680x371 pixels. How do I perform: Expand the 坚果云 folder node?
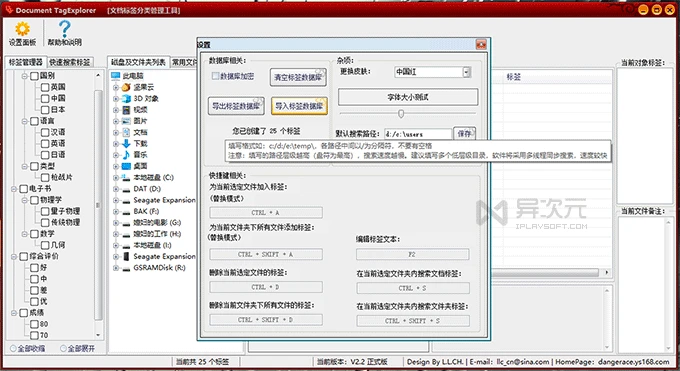coord(116,88)
